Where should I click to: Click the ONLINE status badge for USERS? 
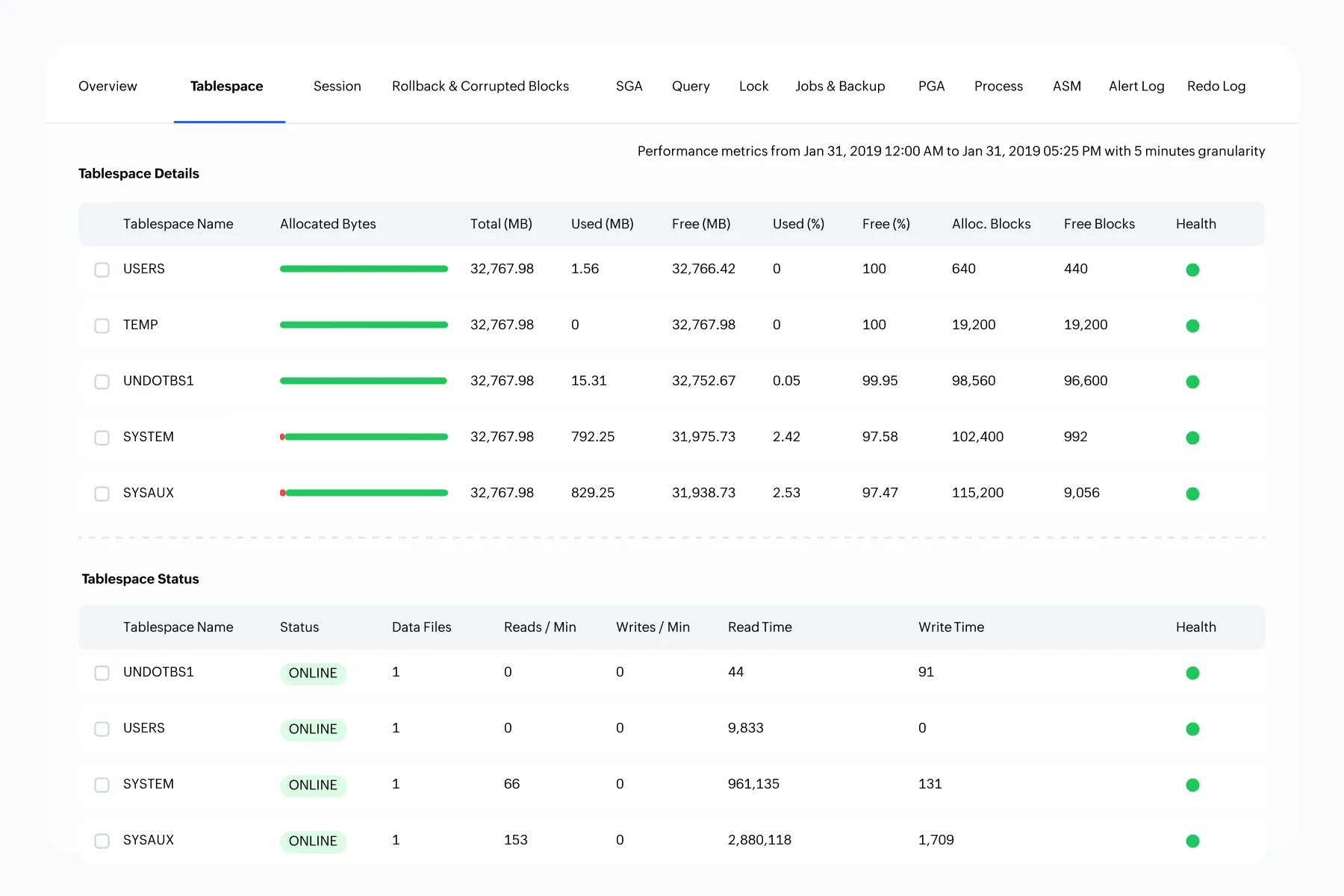click(x=313, y=729)
